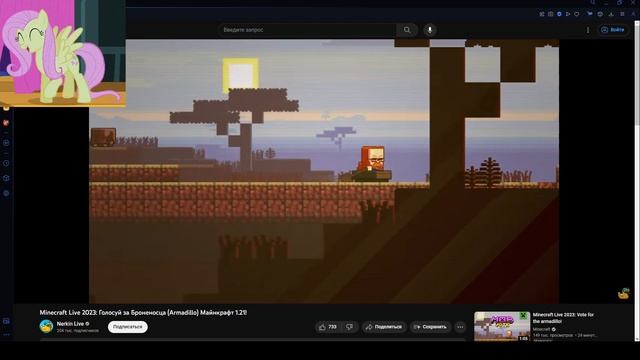Open the Nerkin Live channel name link
The image size is (640, 360).
coord(70,324)
